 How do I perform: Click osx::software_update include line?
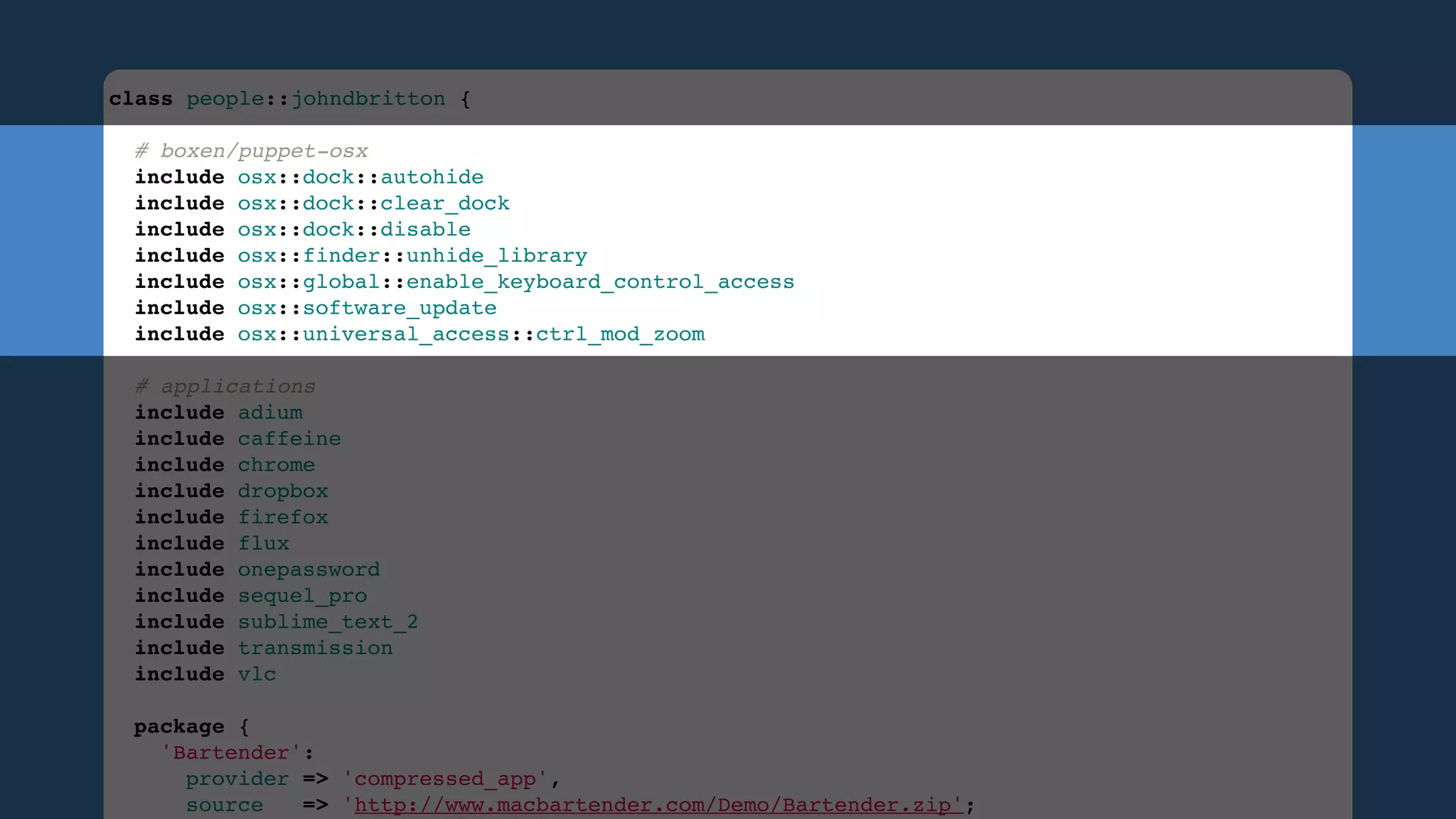coord(367,309)
